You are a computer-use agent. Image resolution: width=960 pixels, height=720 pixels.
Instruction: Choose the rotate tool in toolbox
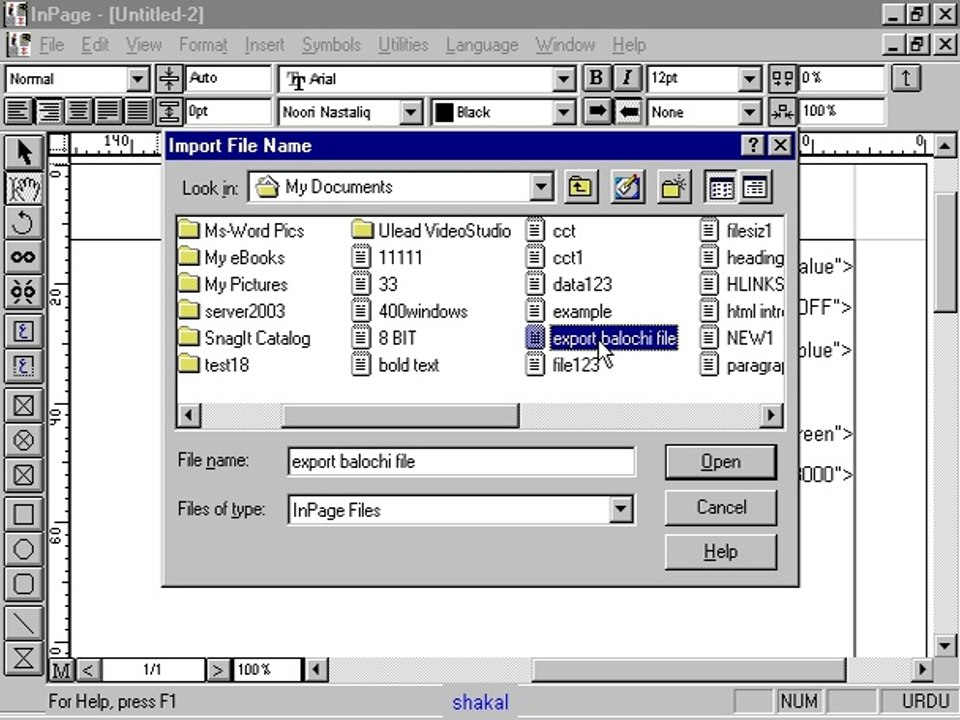[23, 222]
